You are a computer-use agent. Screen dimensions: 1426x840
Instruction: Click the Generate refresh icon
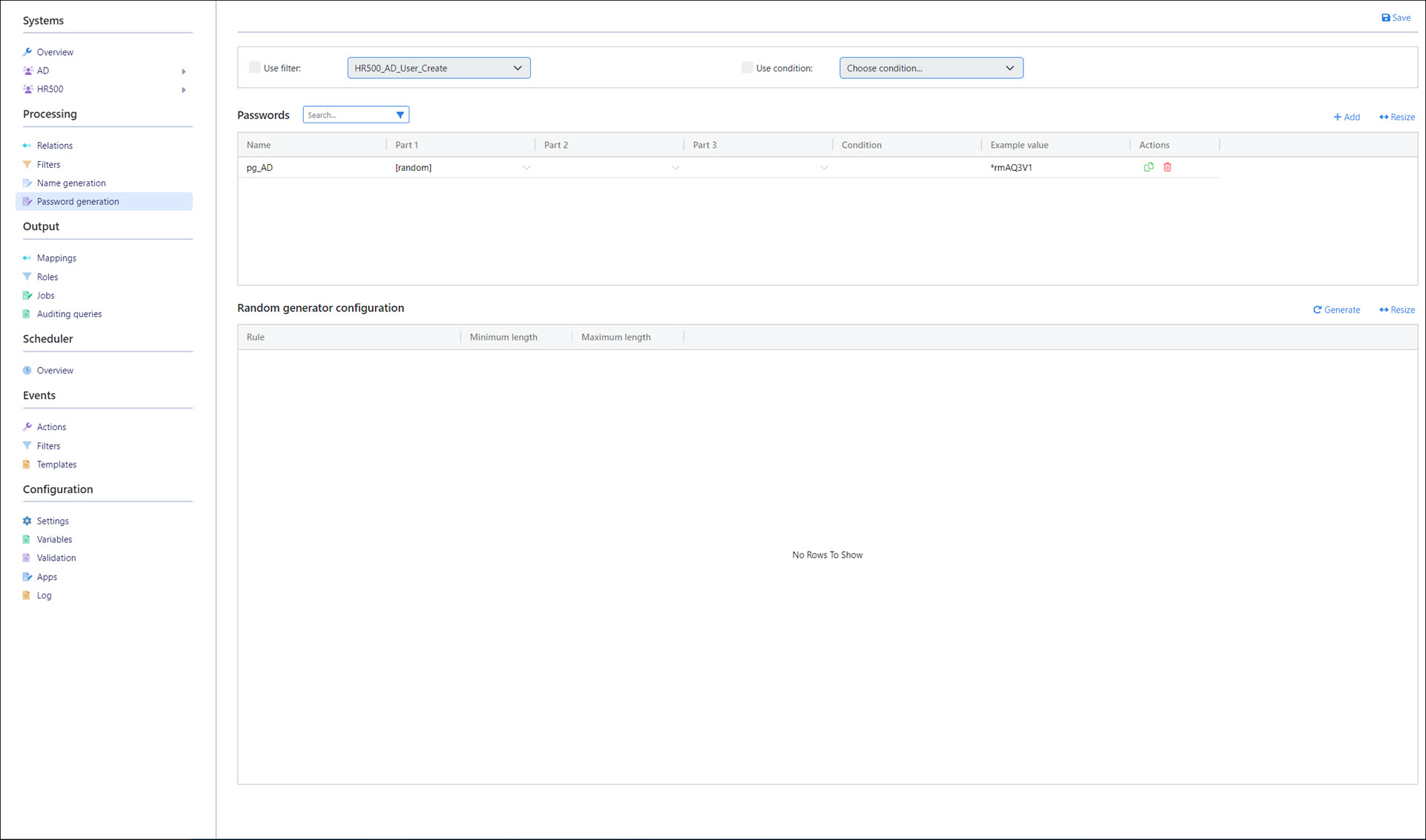1318,310
